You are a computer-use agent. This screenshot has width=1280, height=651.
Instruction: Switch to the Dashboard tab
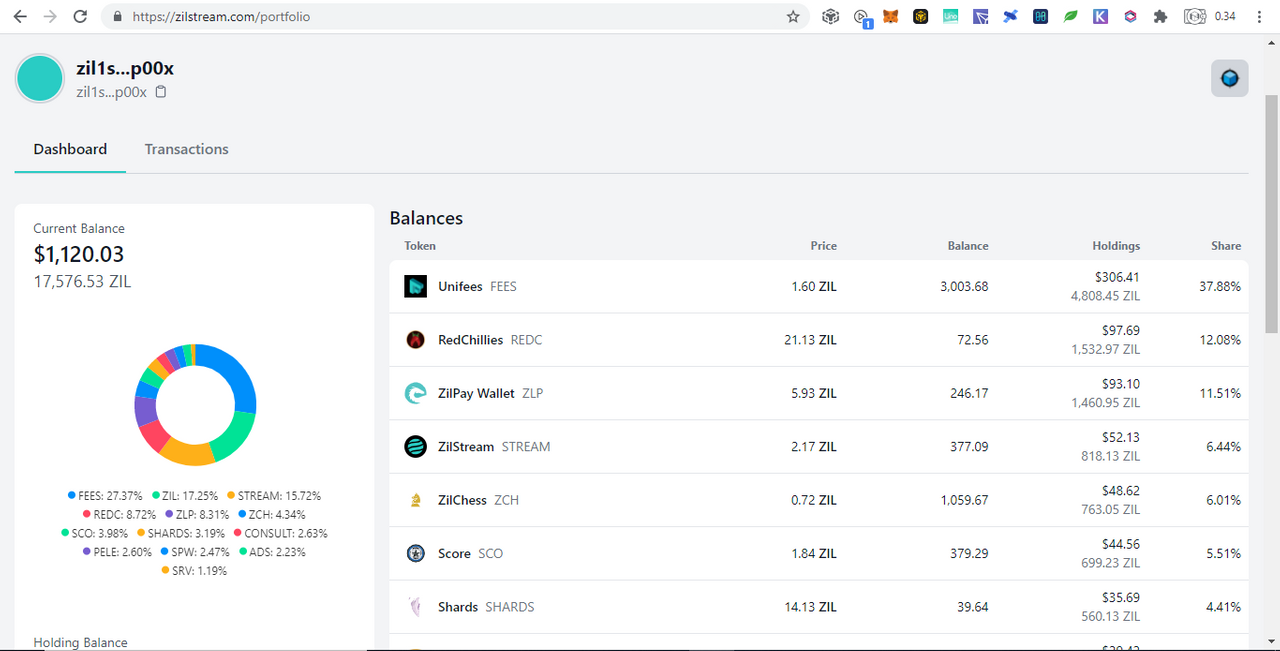[70, 149]
